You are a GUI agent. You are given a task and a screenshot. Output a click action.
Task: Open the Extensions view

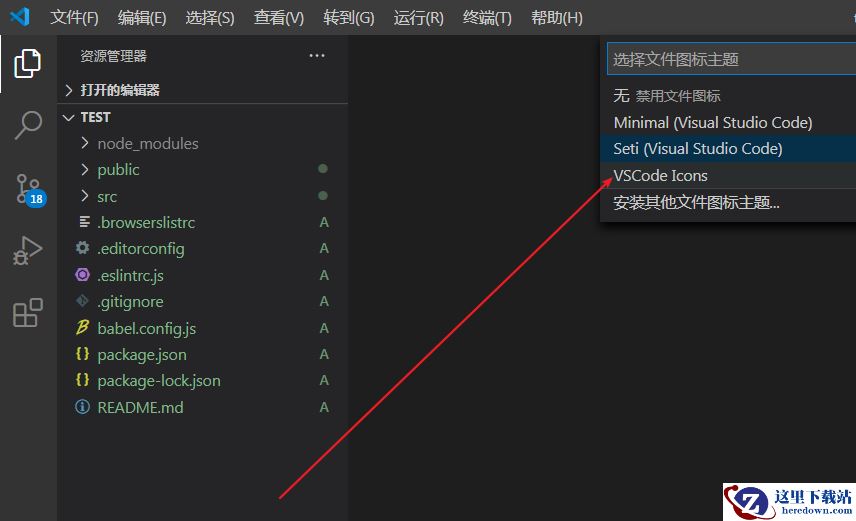[x=28, y=313]
